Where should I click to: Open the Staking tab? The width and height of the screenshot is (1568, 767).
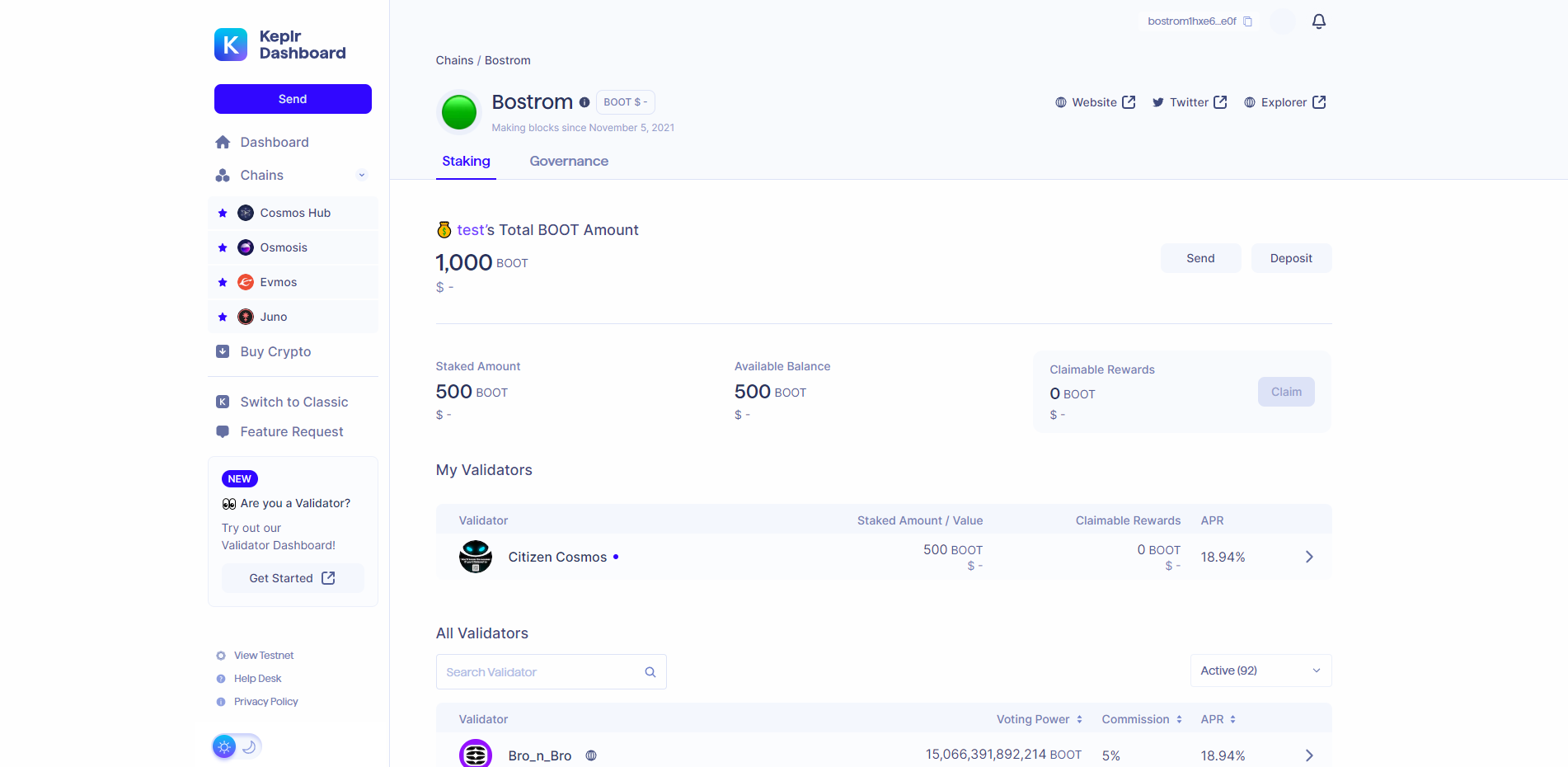(466, 162)
